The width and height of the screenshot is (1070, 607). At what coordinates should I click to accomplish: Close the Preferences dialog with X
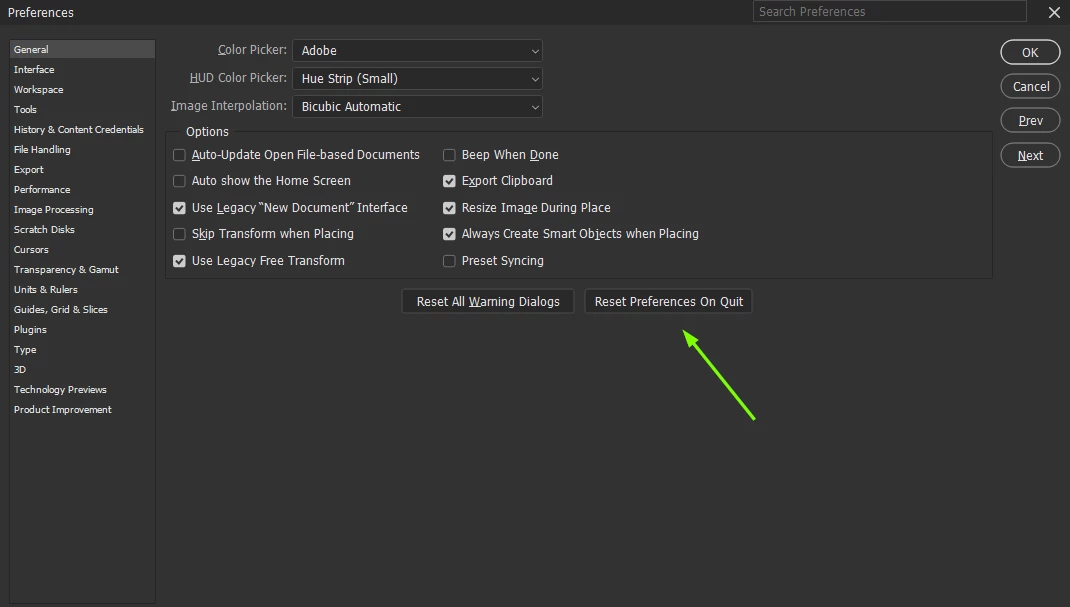1054,12
